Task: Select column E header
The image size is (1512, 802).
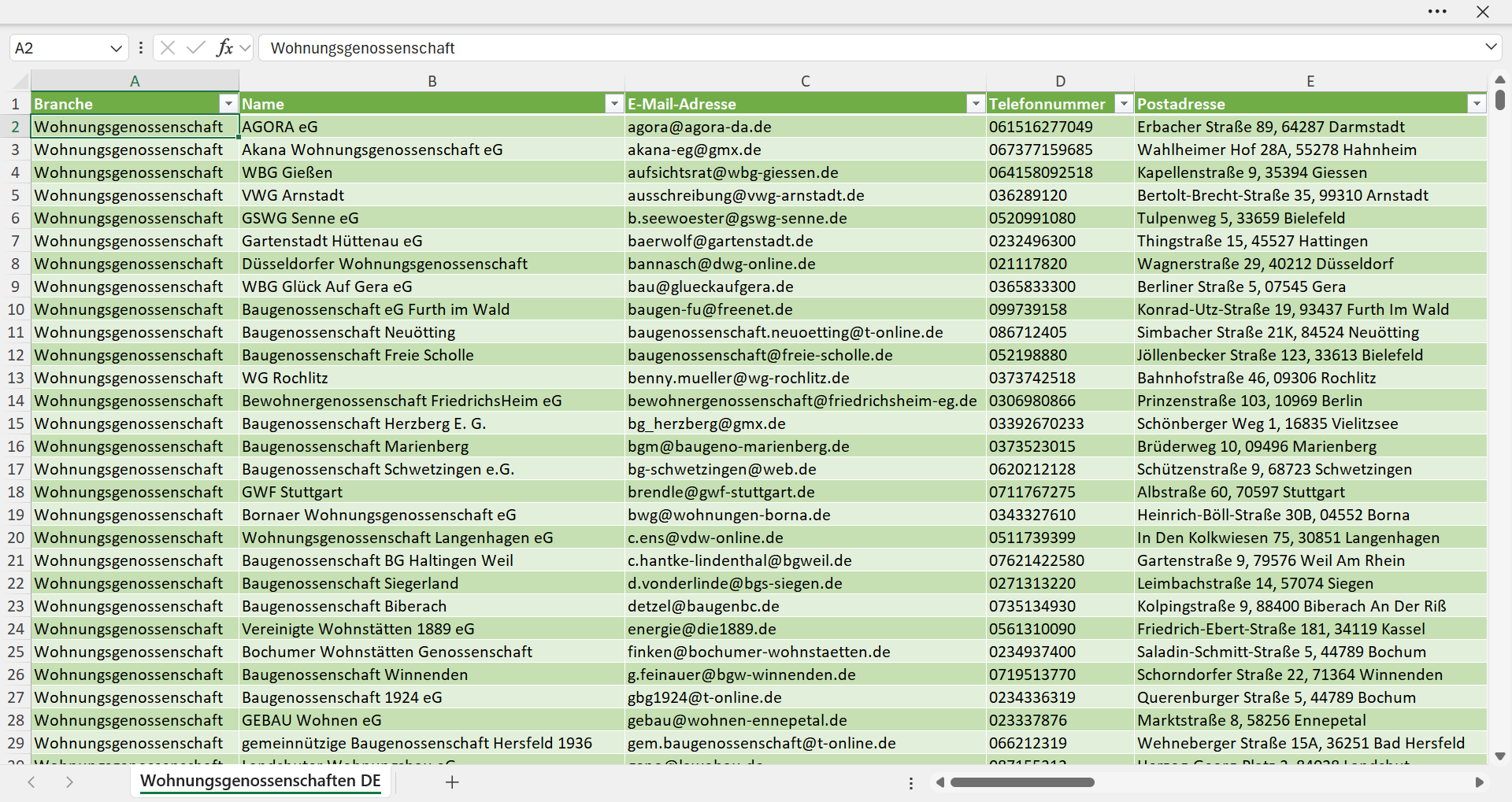Action: click(x=1310, y=81)
